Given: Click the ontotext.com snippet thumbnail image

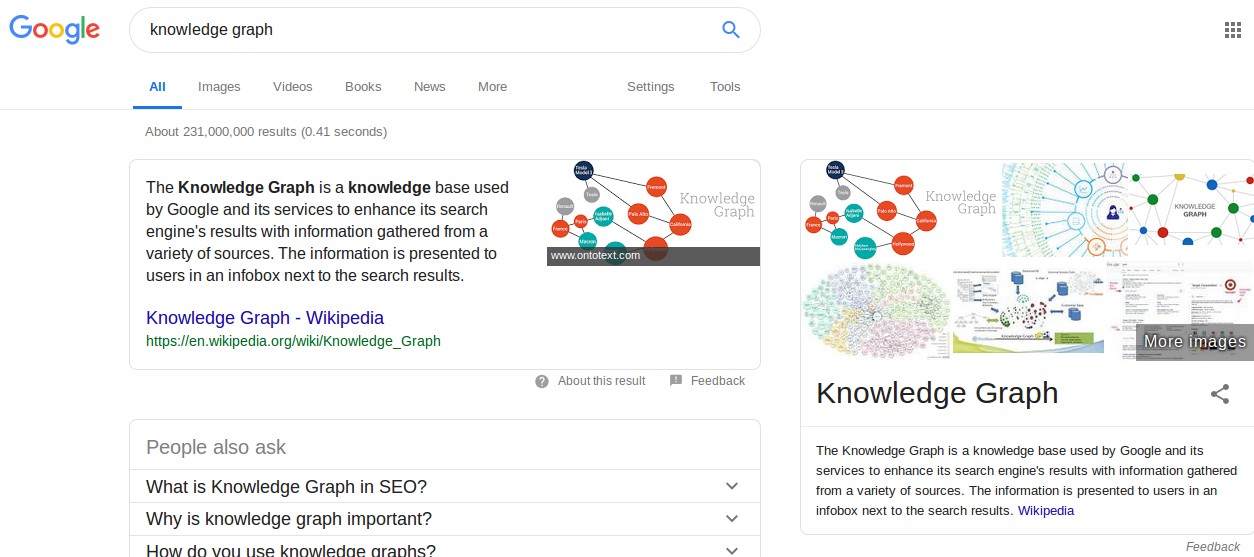Looking at the screenshot, I should (653, 213).
